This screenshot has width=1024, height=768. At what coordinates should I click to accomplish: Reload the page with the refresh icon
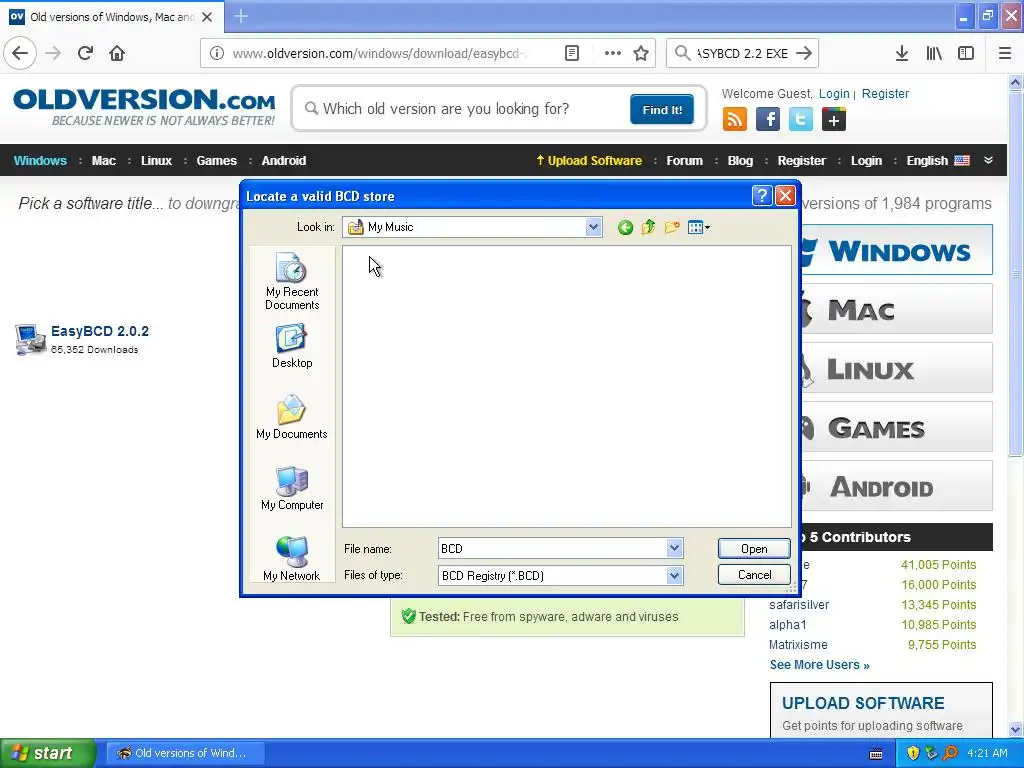[85, 53]
